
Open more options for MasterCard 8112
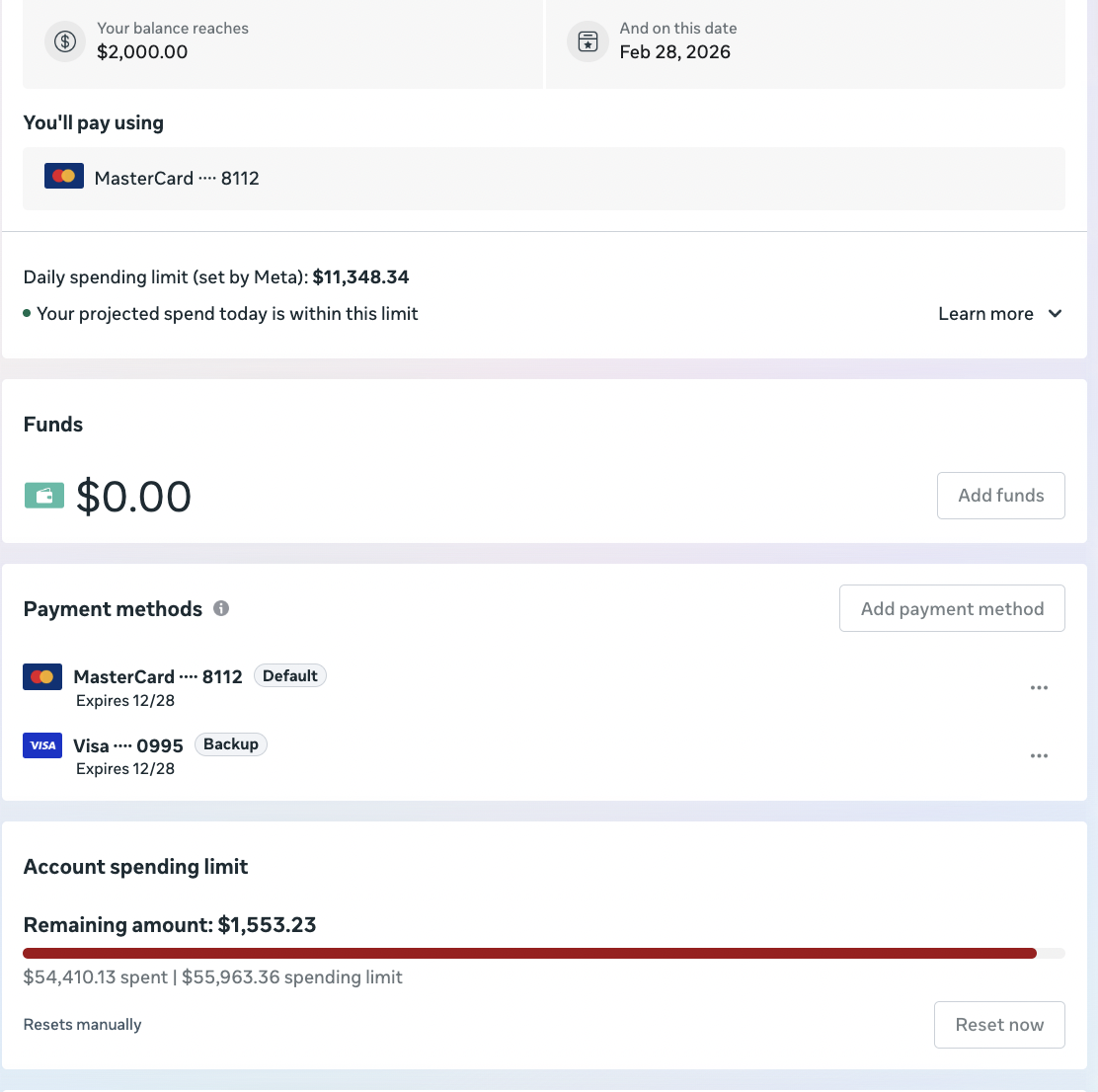pyautogui.click(x=1039, y=688)
